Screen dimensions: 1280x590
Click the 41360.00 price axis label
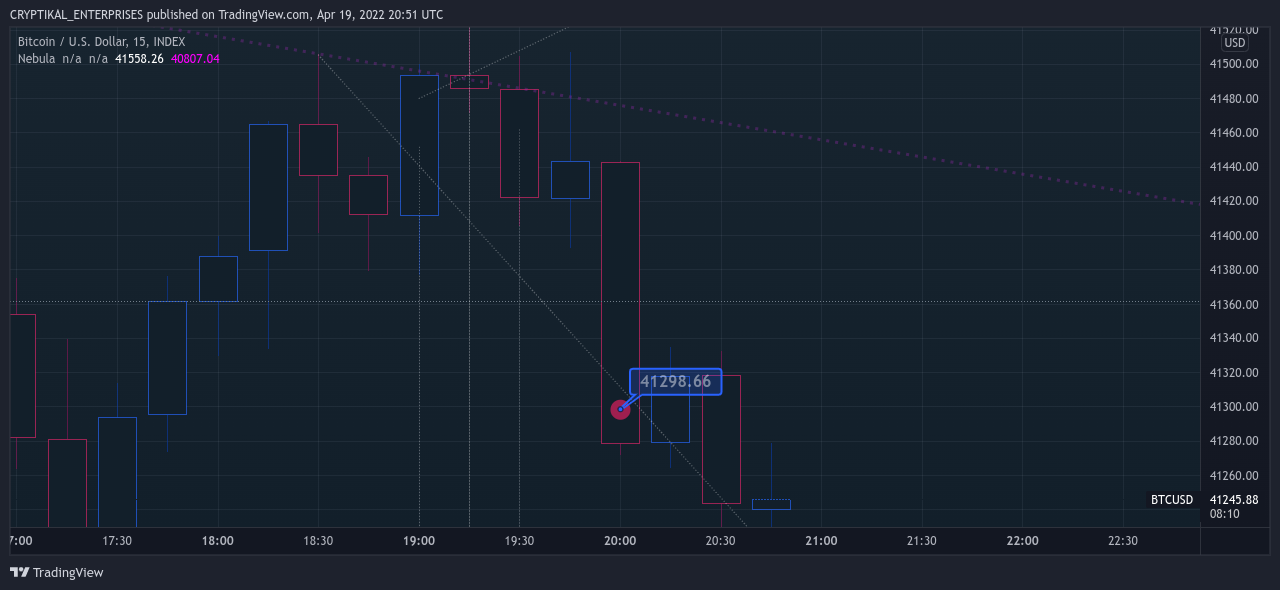1233,304
